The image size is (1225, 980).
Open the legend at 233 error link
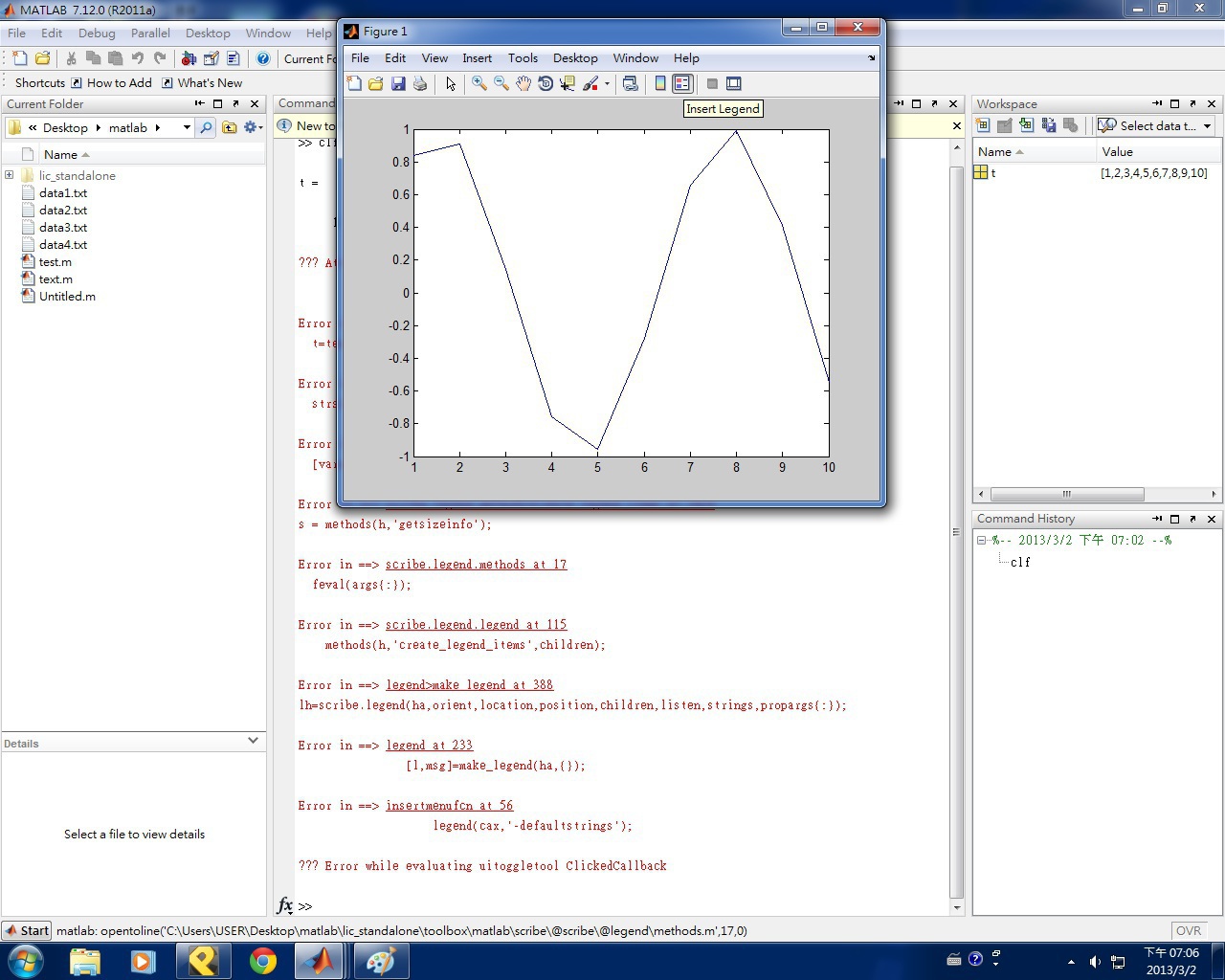coord(429,746)
